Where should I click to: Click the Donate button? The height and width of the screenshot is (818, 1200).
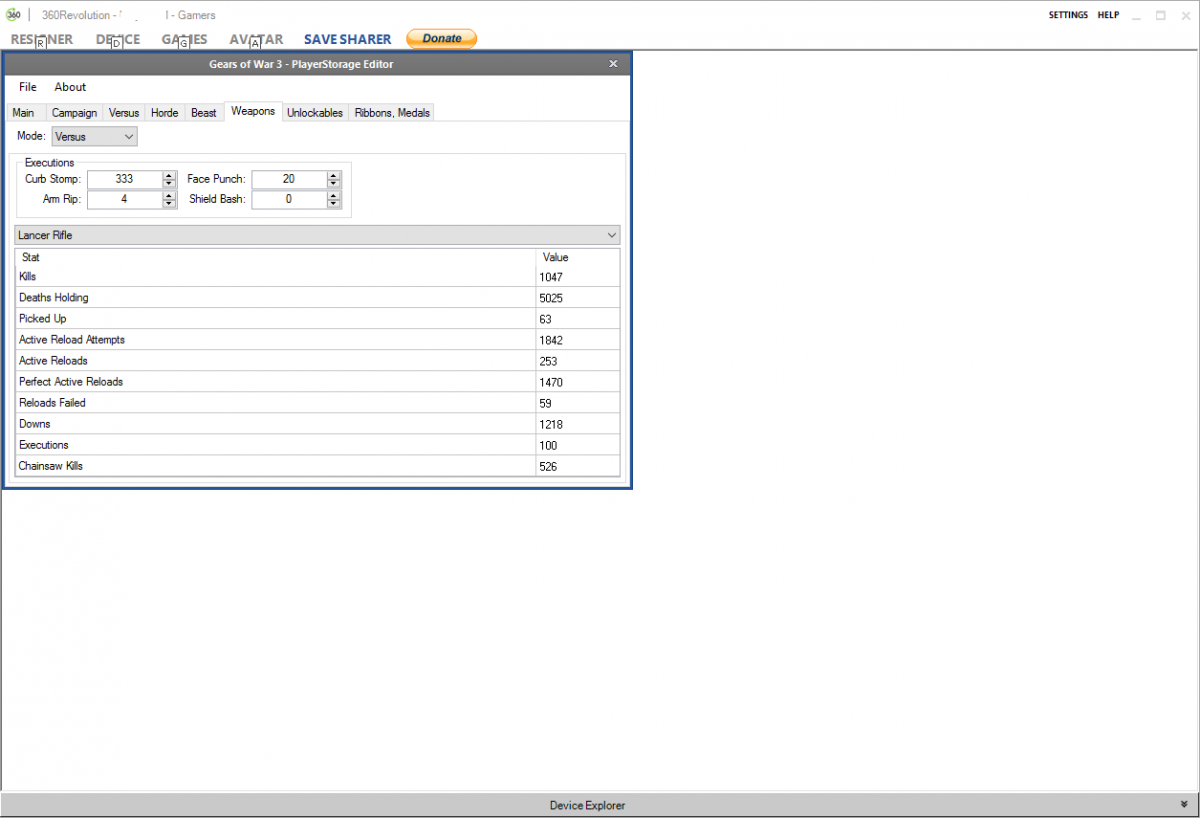pyautogui.click(x=442, y=39)
